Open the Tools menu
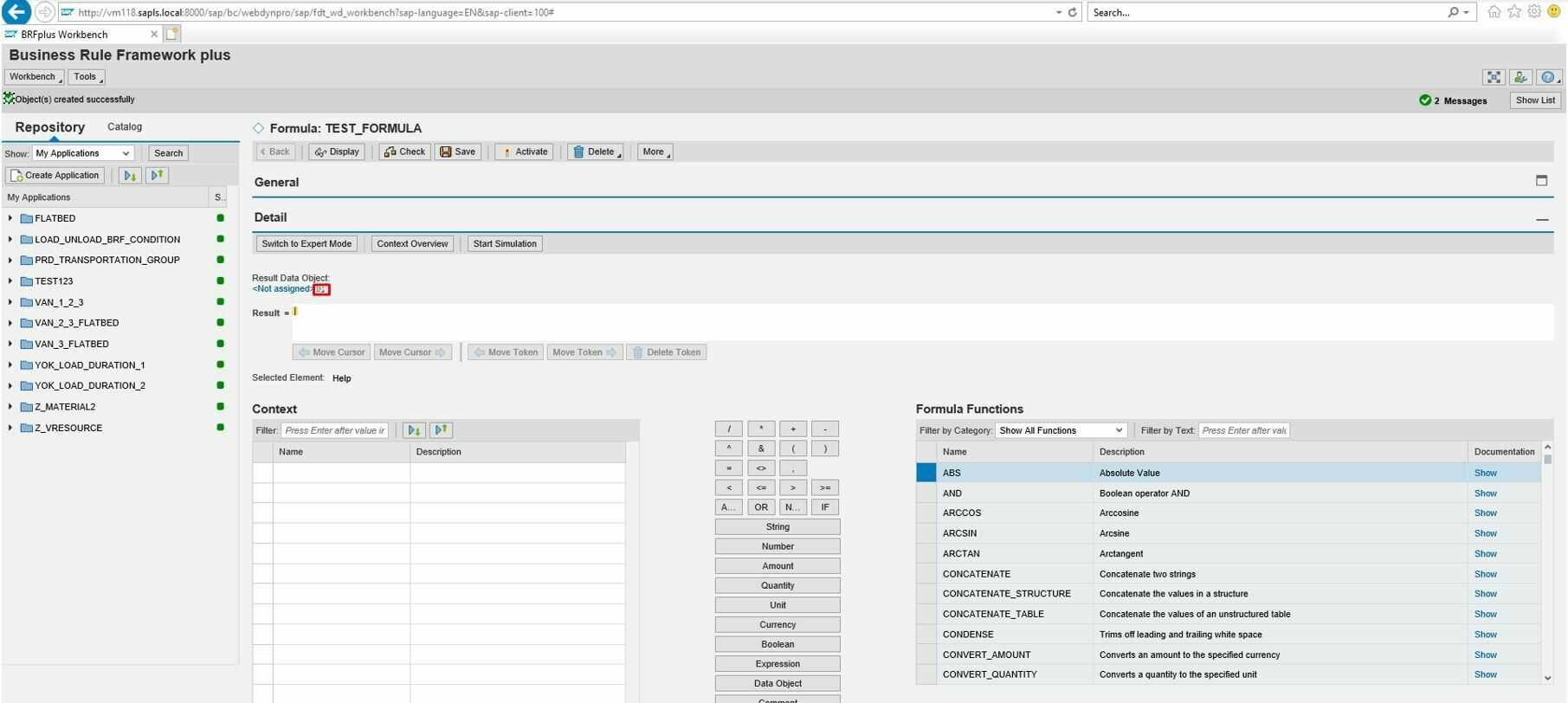 [x=87, y=77]
